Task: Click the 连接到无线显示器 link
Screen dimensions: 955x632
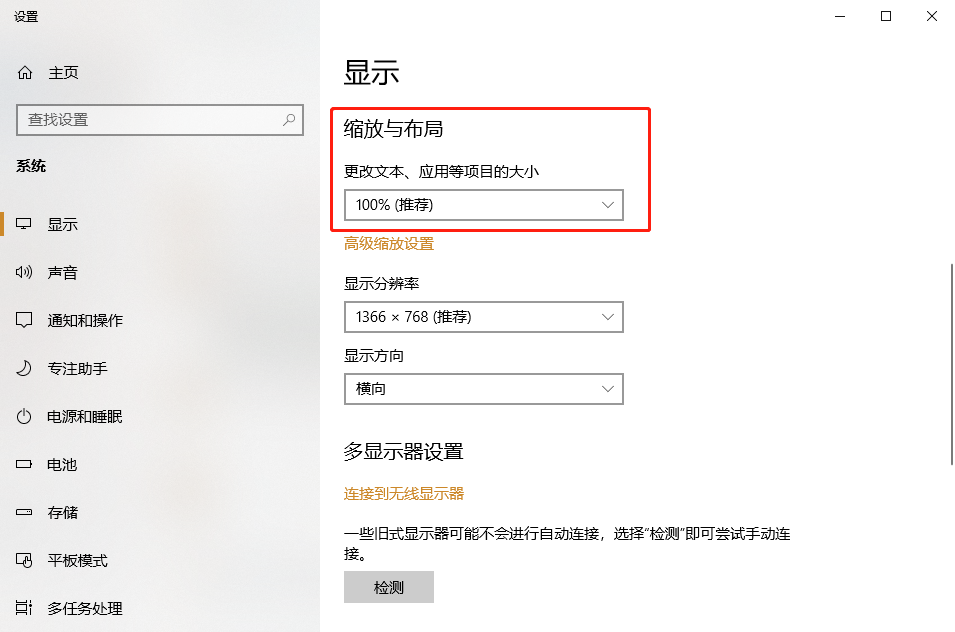Action: [404, 493]
